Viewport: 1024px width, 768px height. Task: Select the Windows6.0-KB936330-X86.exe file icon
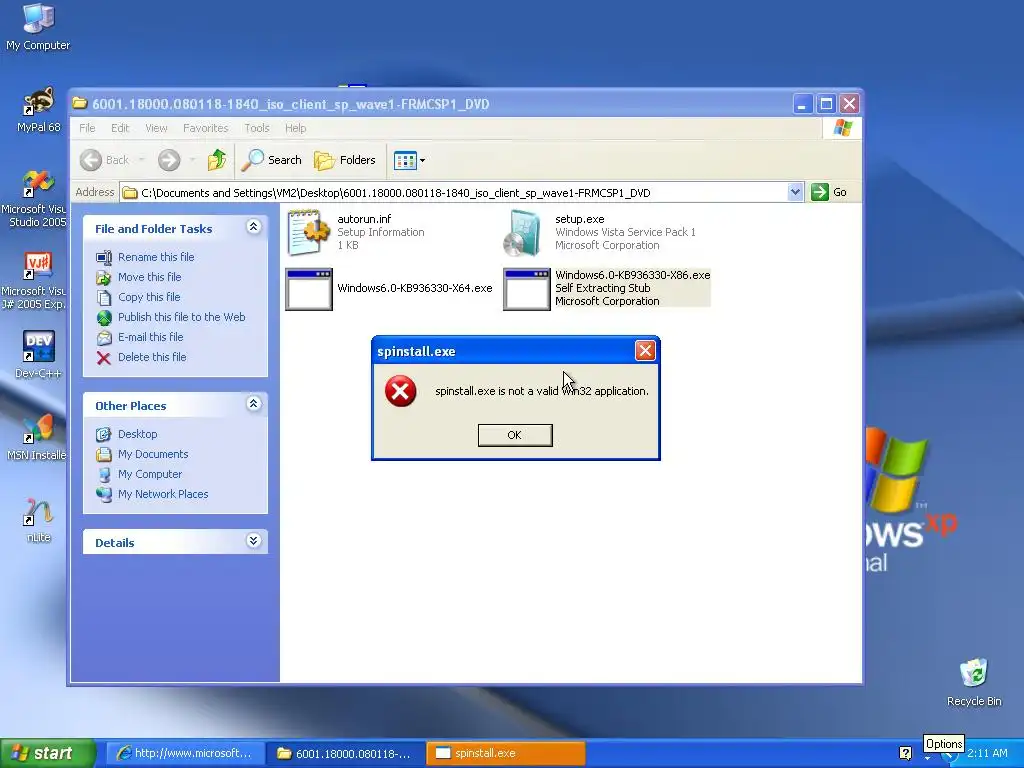click(x=527, y=289)
